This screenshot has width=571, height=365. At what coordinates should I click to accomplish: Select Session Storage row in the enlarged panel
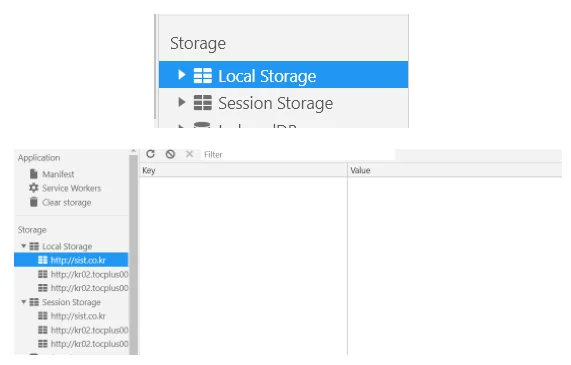283,103
